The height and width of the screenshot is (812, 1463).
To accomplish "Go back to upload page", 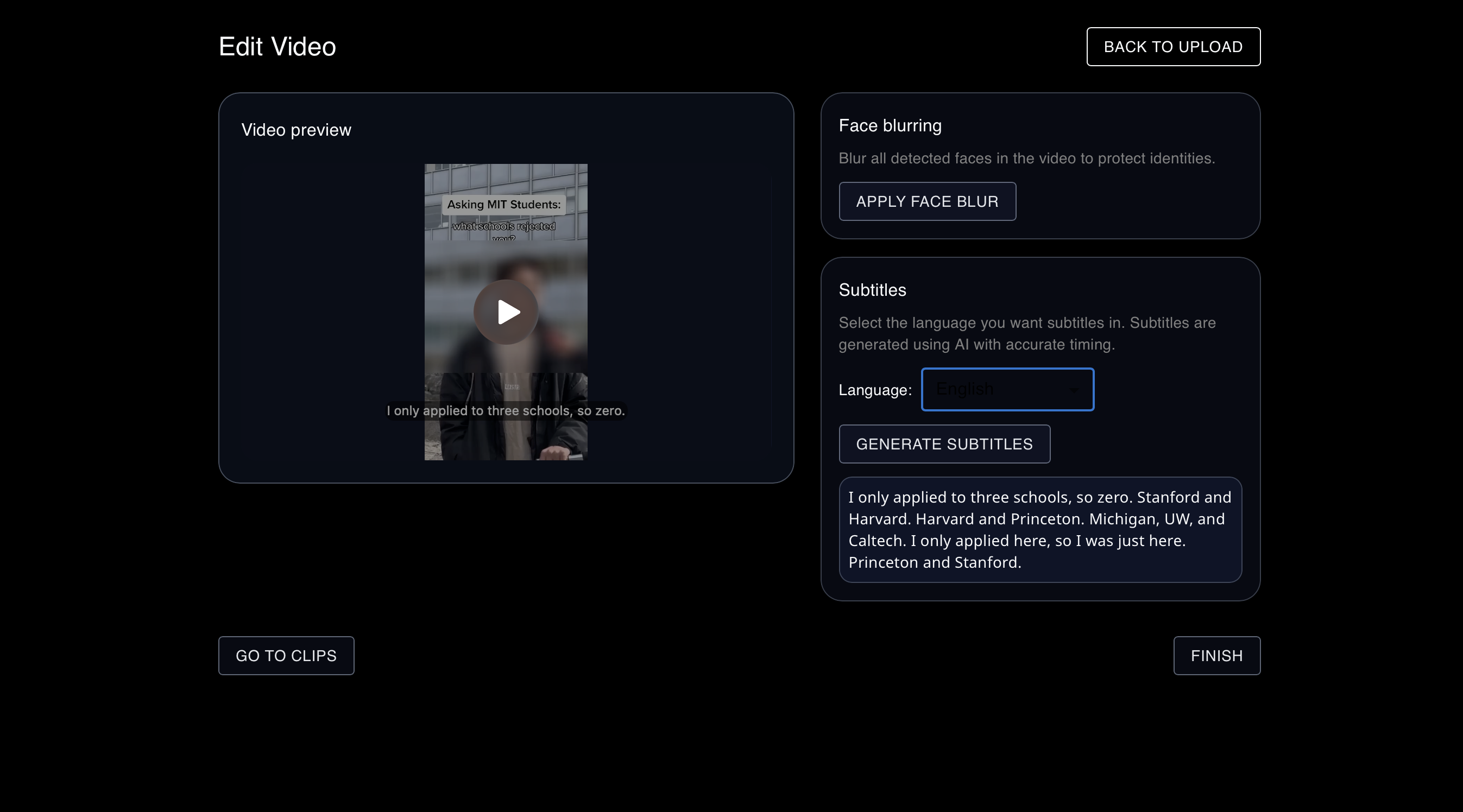I will pos(1173,47).
